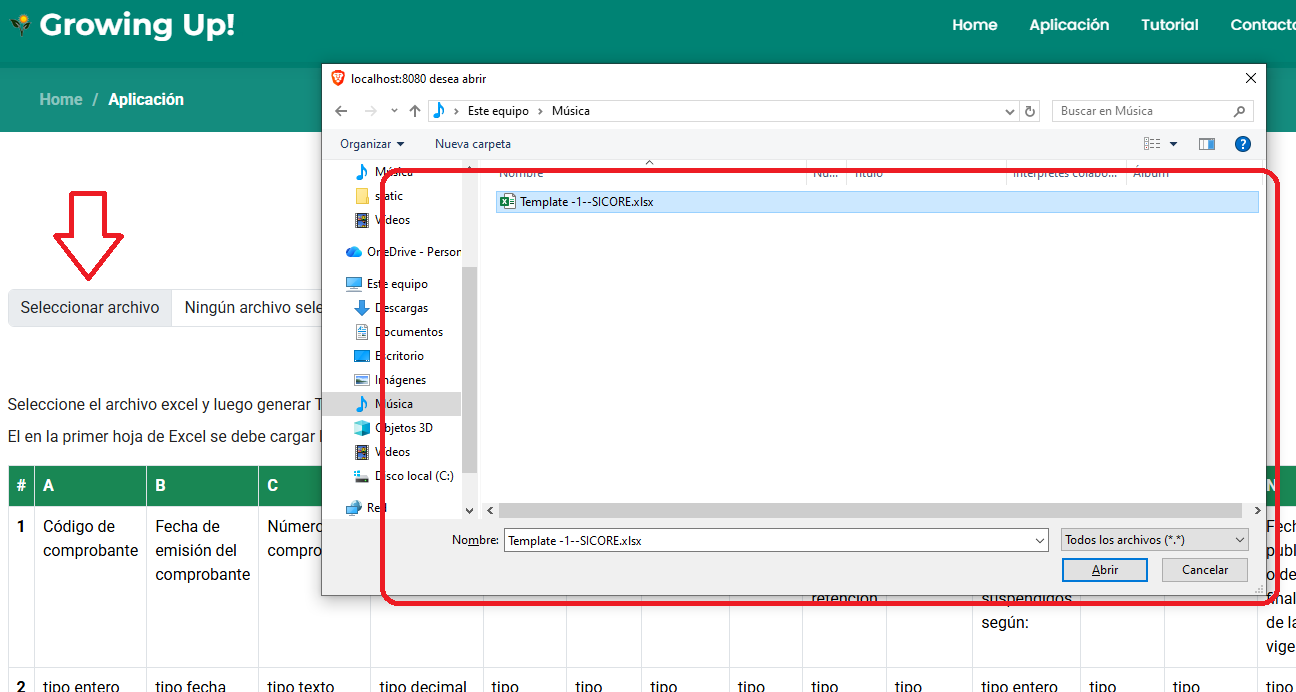This screenshot has height=692, width=1296.
Task: Close the file open dialog
Action: click(x=1251, y=78)
